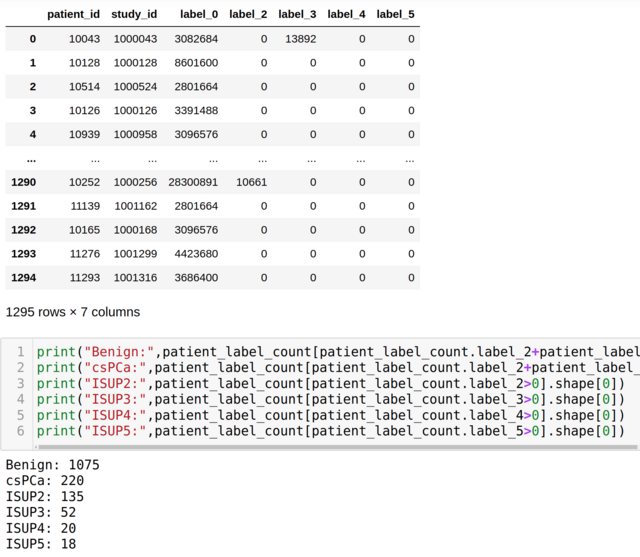Select label_0 value 3391488
The image size is (640, 557).
coord(196,111)
